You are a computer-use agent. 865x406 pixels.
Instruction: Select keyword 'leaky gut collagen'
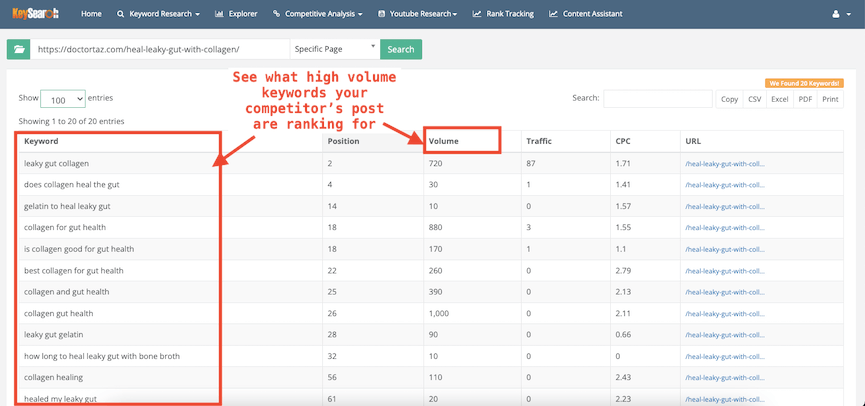56,163
